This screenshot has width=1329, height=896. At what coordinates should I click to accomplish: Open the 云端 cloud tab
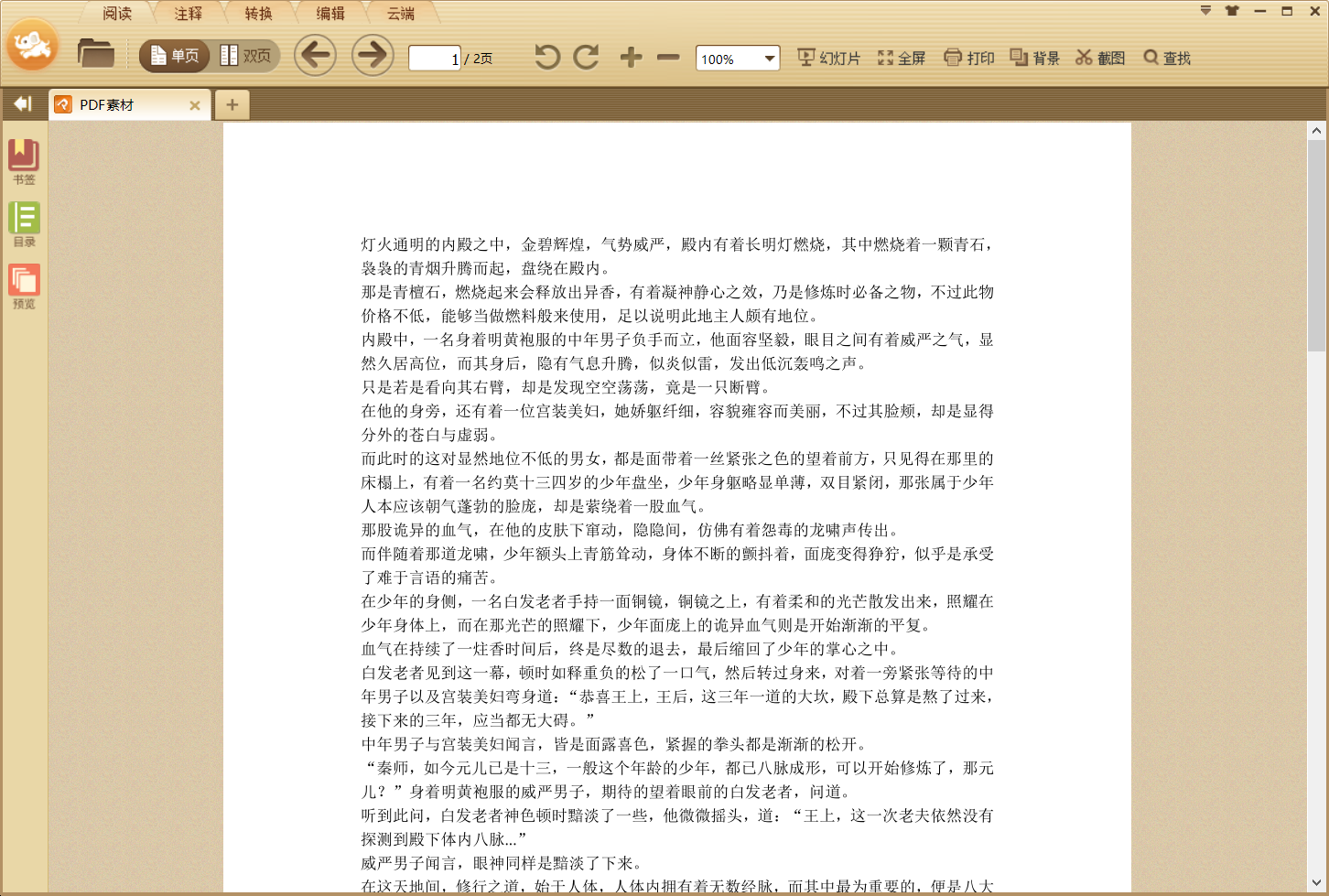point(400,14)
